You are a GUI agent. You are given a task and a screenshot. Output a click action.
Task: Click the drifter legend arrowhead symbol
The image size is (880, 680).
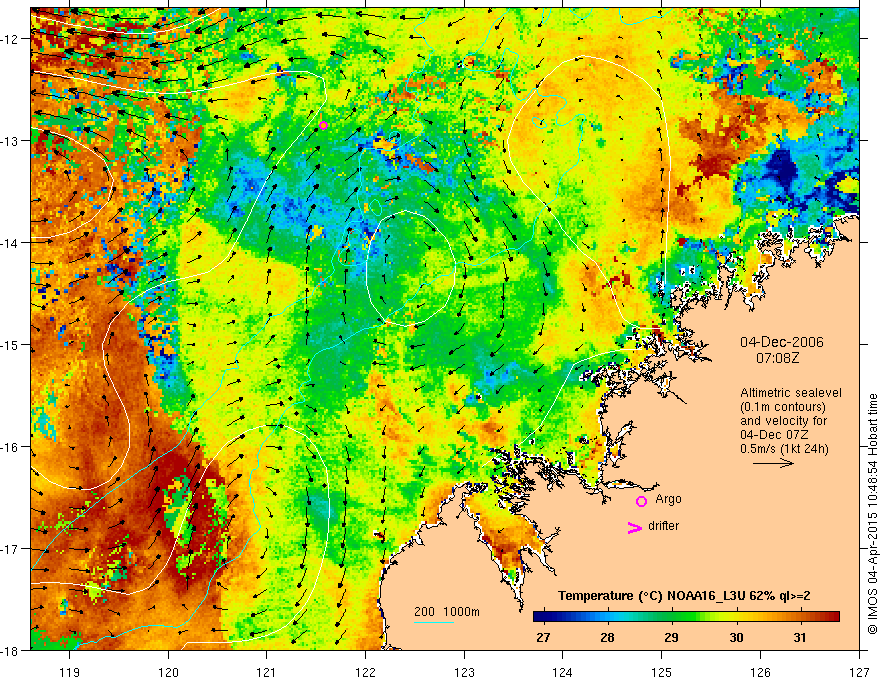[635, 527]
